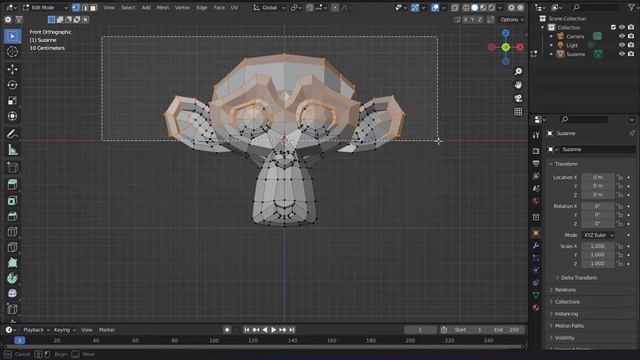The width and height of the screenshot is (640, 360).
Task: Select the Loop Cut tool
Action: [12, 231]
